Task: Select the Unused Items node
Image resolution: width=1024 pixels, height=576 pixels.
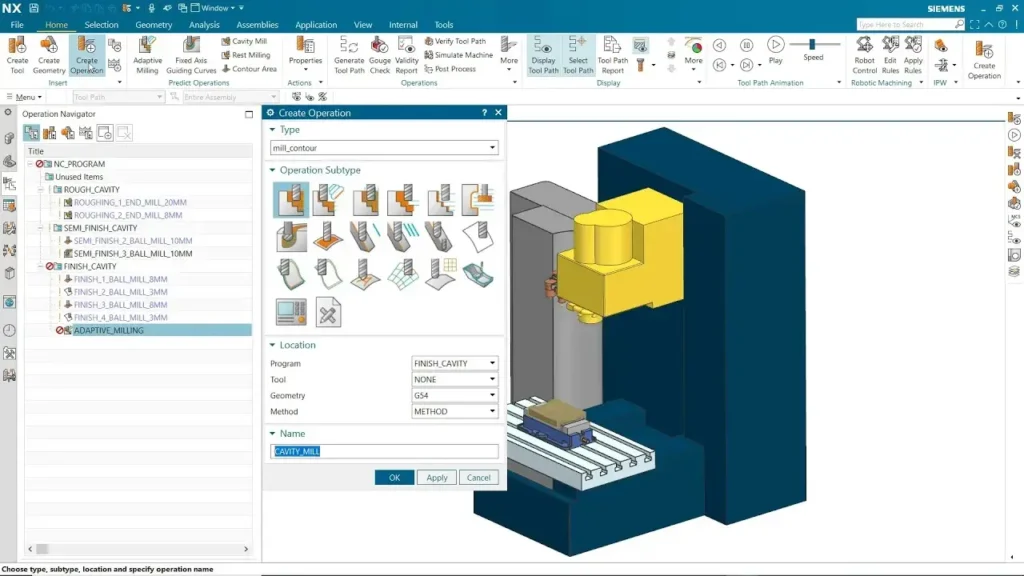Action: [x=79, y=177]
